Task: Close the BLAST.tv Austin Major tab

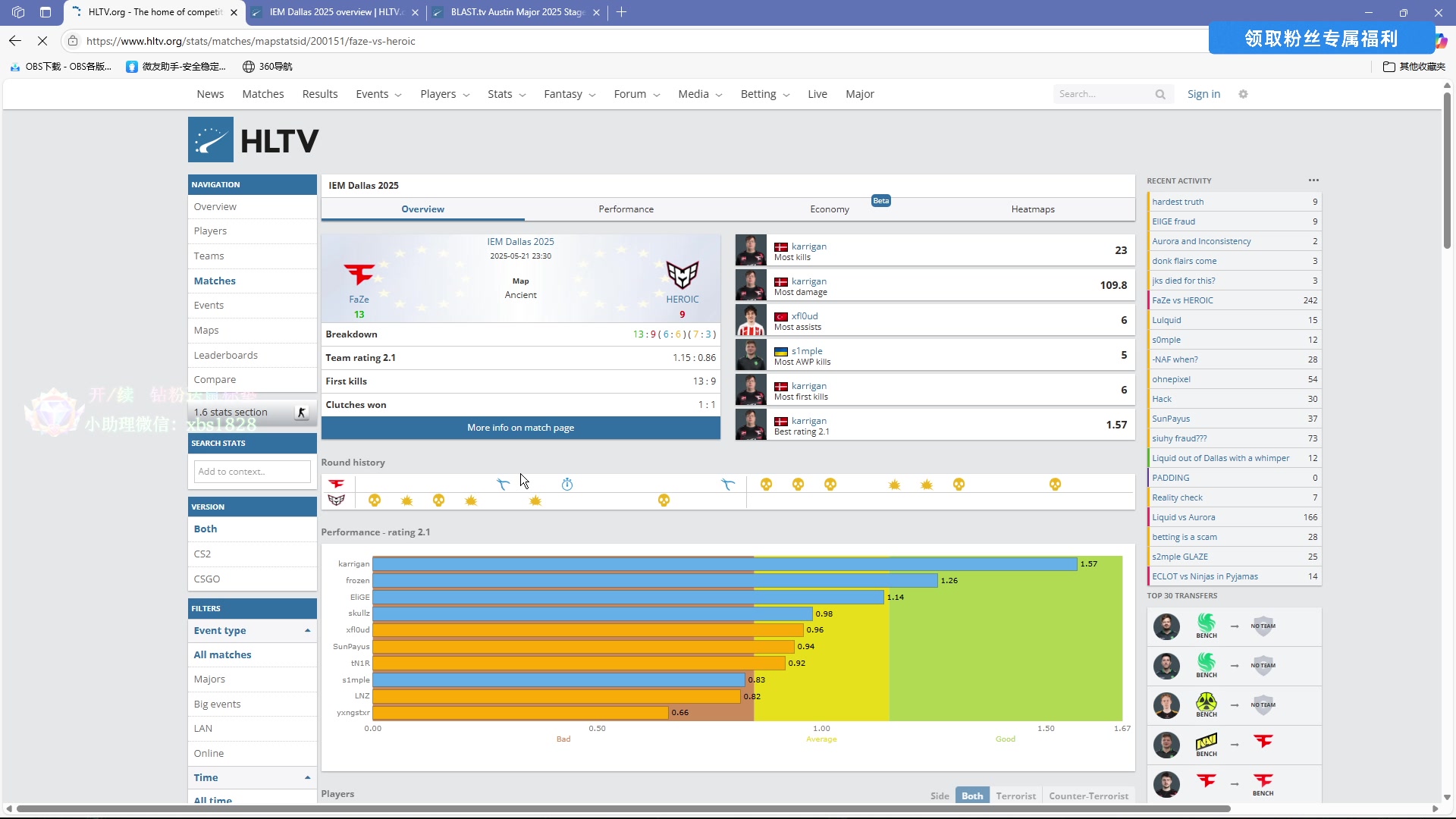Action: click(596, 12)
